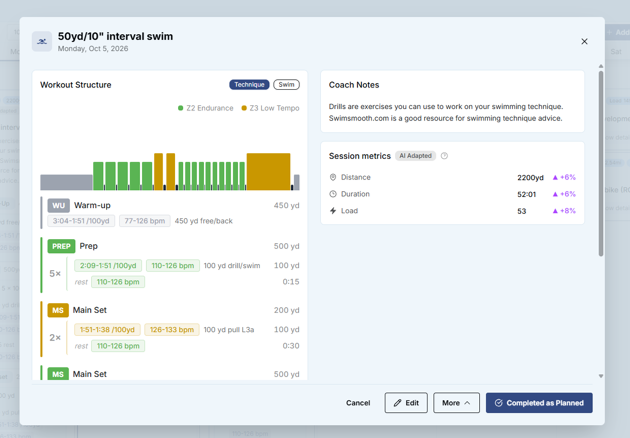Screen dimensions: 630x438
Task: Click the 3:04-1:51 /100yd pace chip
Action: [x=81, y=221]
